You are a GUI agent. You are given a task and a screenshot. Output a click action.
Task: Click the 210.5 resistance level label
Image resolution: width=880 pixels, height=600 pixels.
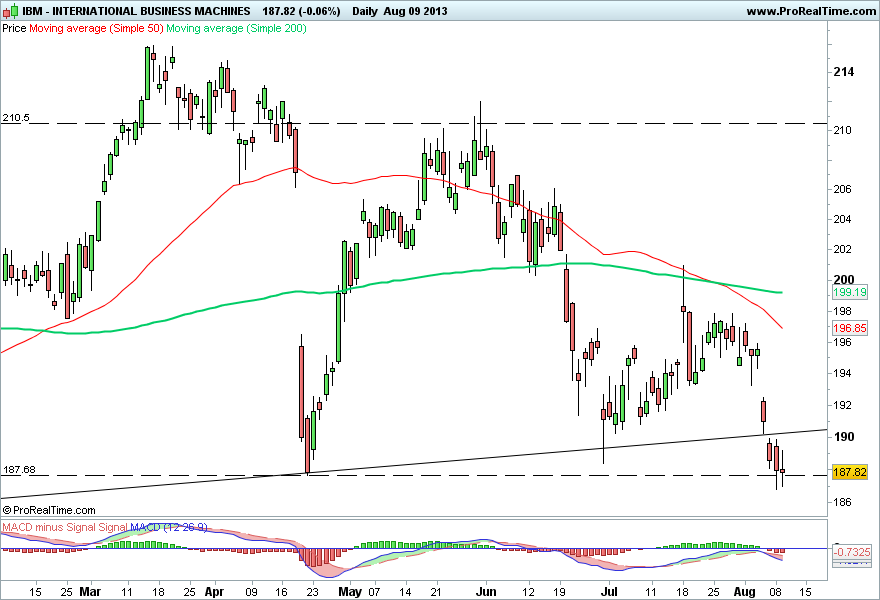click(x=16, y=118)
